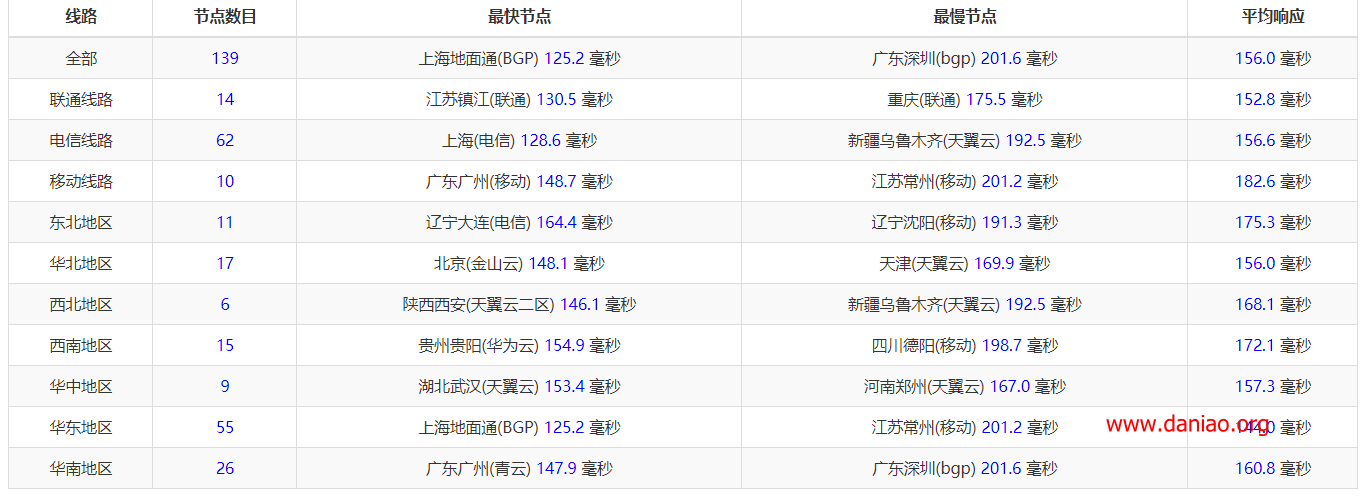
Task: Click 146.1 value for 陕西西安(天翼云二区)
Action: tap(580, 304)
